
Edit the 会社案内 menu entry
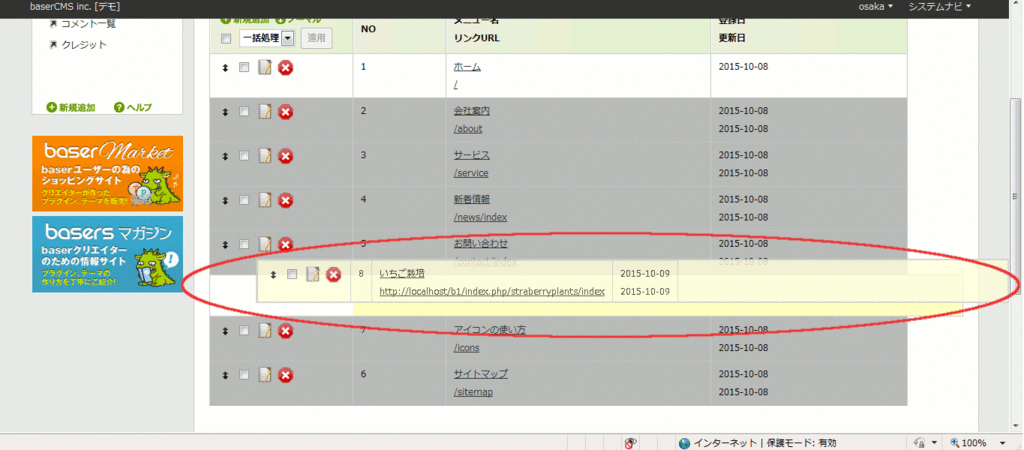coord(264,112)
